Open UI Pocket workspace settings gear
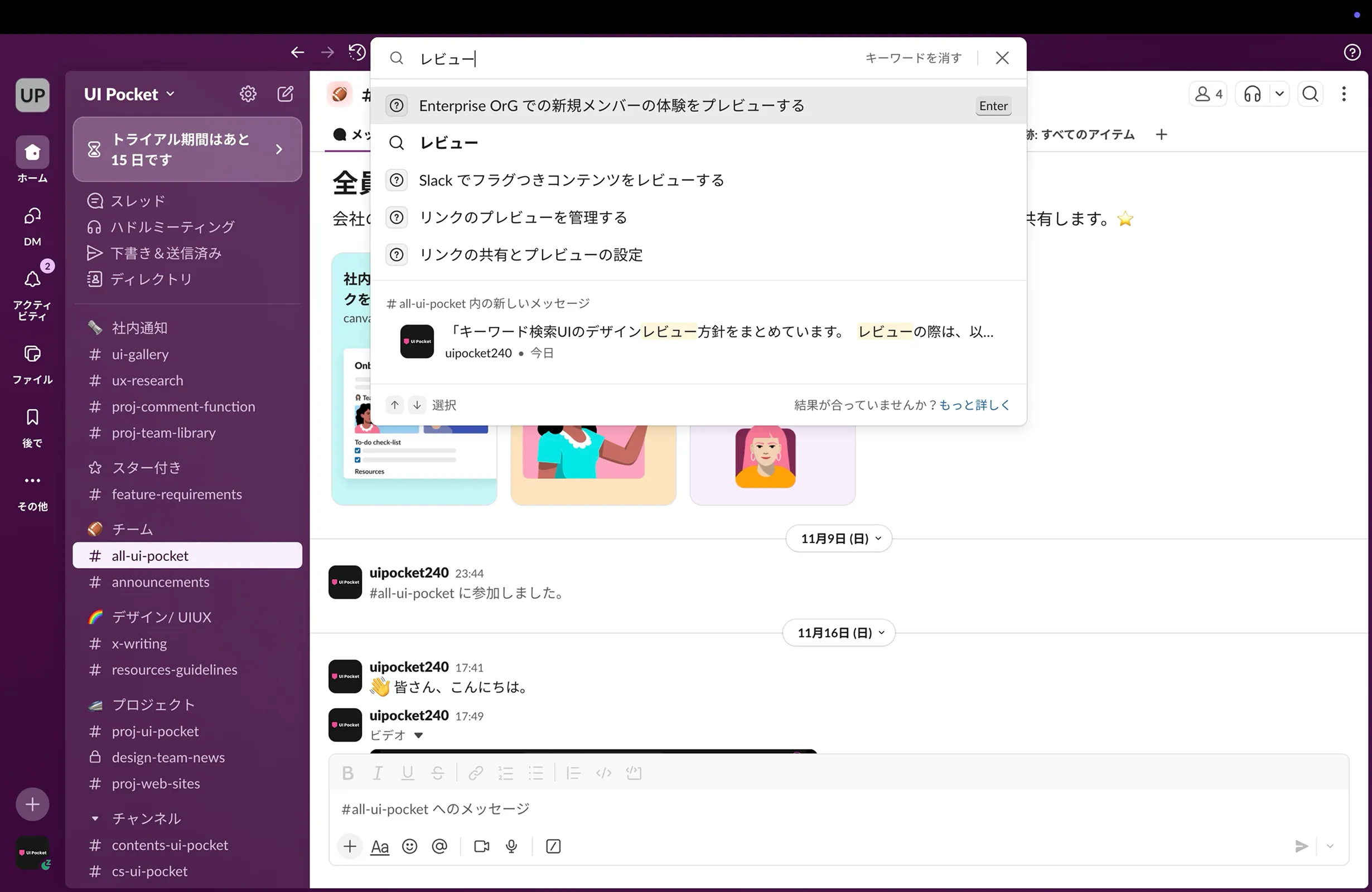 coord(248,94)
